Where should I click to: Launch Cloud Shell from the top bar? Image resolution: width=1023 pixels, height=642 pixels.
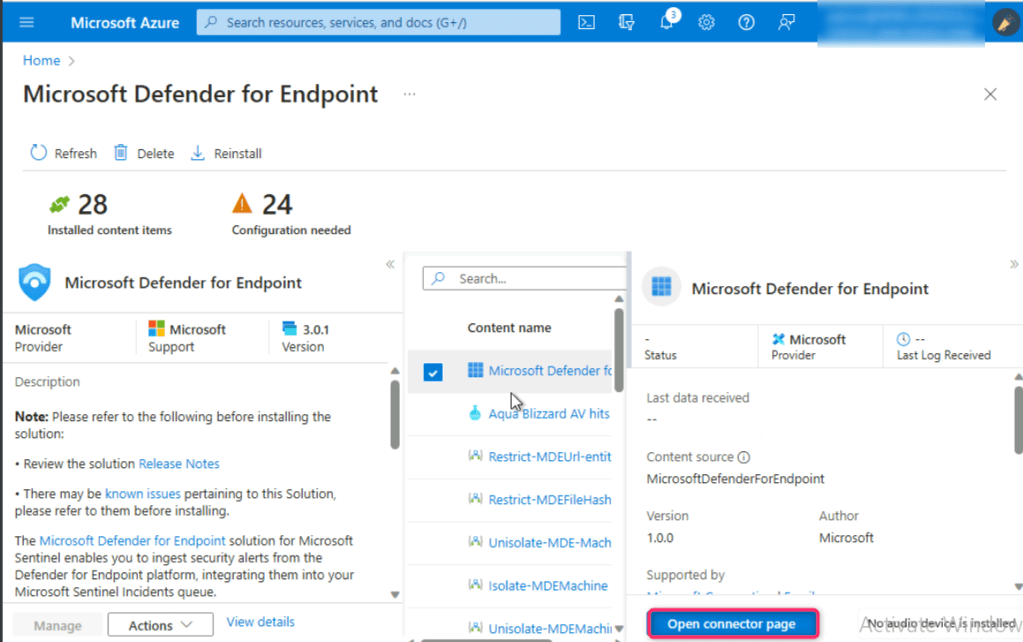point(587,22)
